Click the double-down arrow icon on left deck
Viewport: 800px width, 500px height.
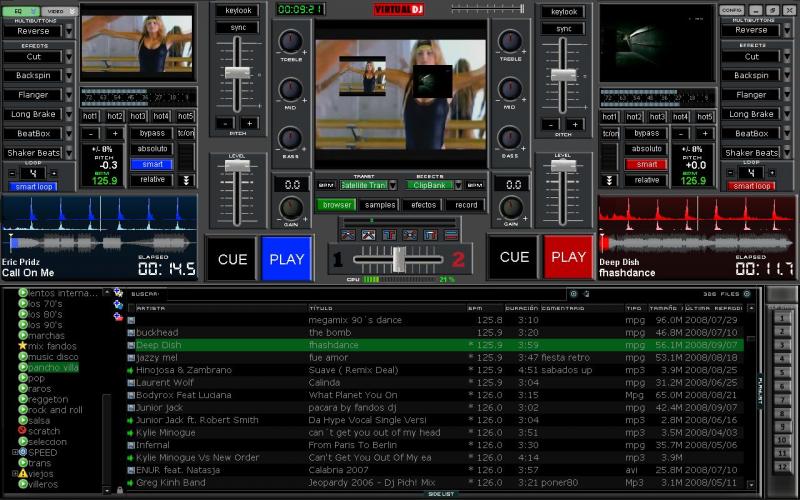186,180
